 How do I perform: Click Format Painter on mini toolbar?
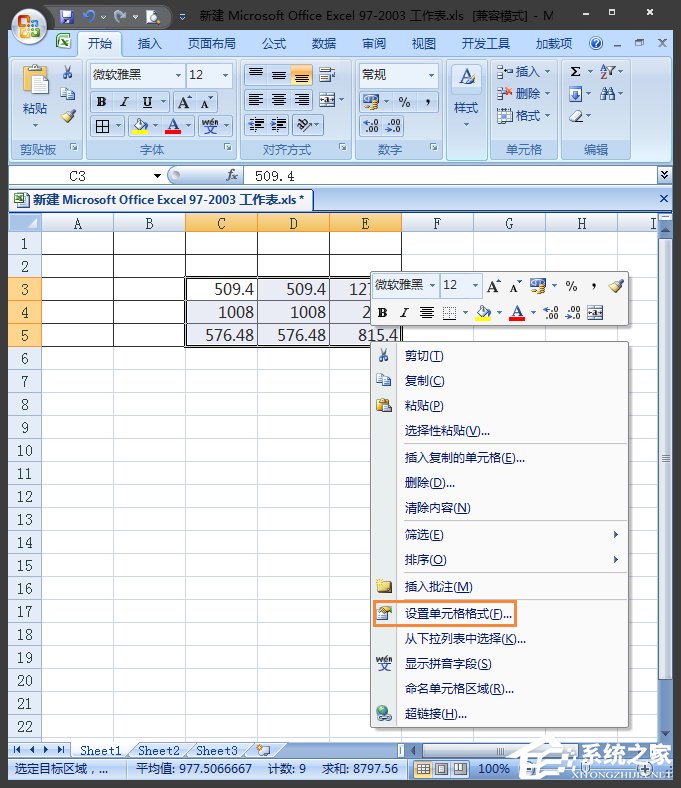(616, 286)
